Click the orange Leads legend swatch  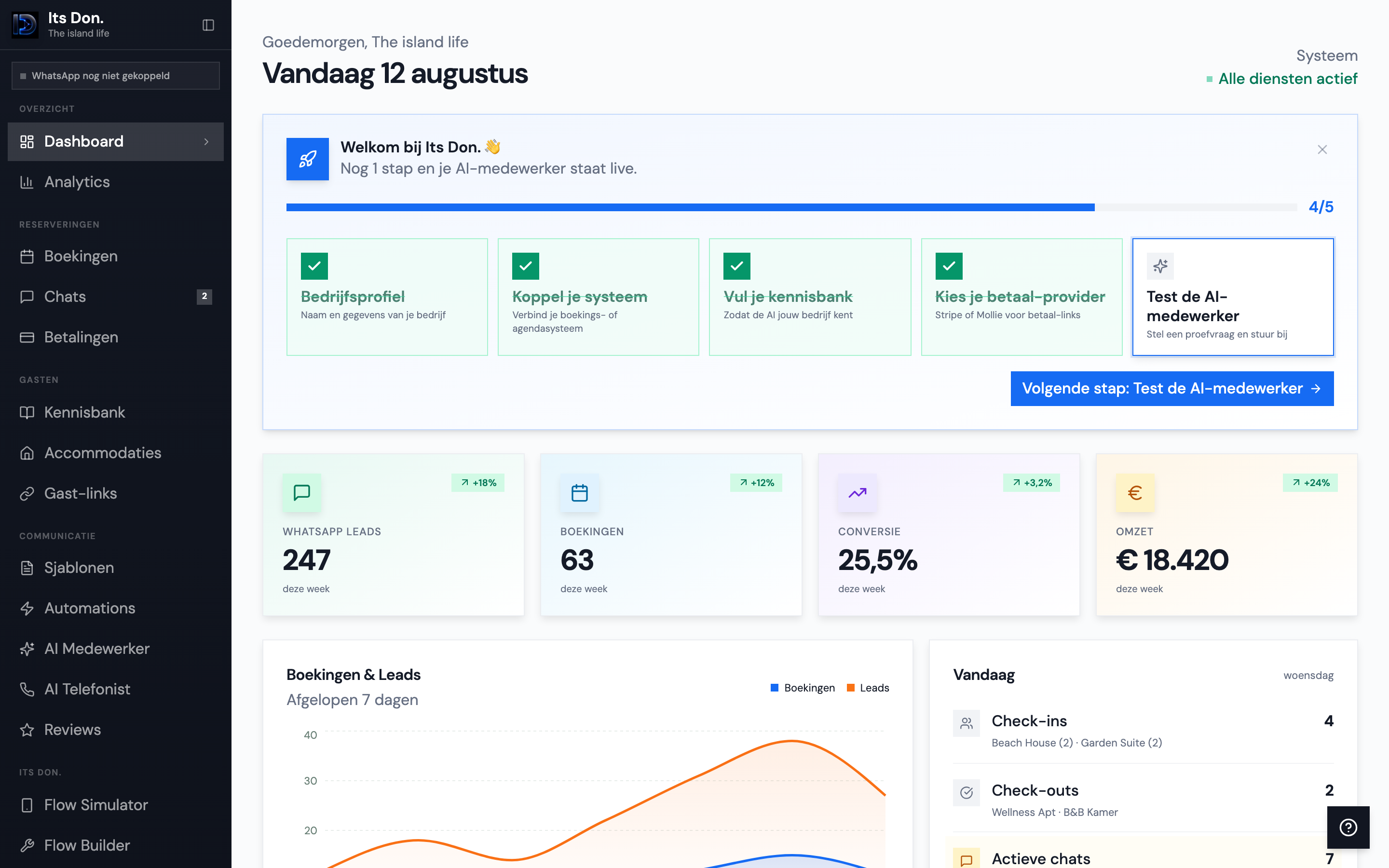851,688
